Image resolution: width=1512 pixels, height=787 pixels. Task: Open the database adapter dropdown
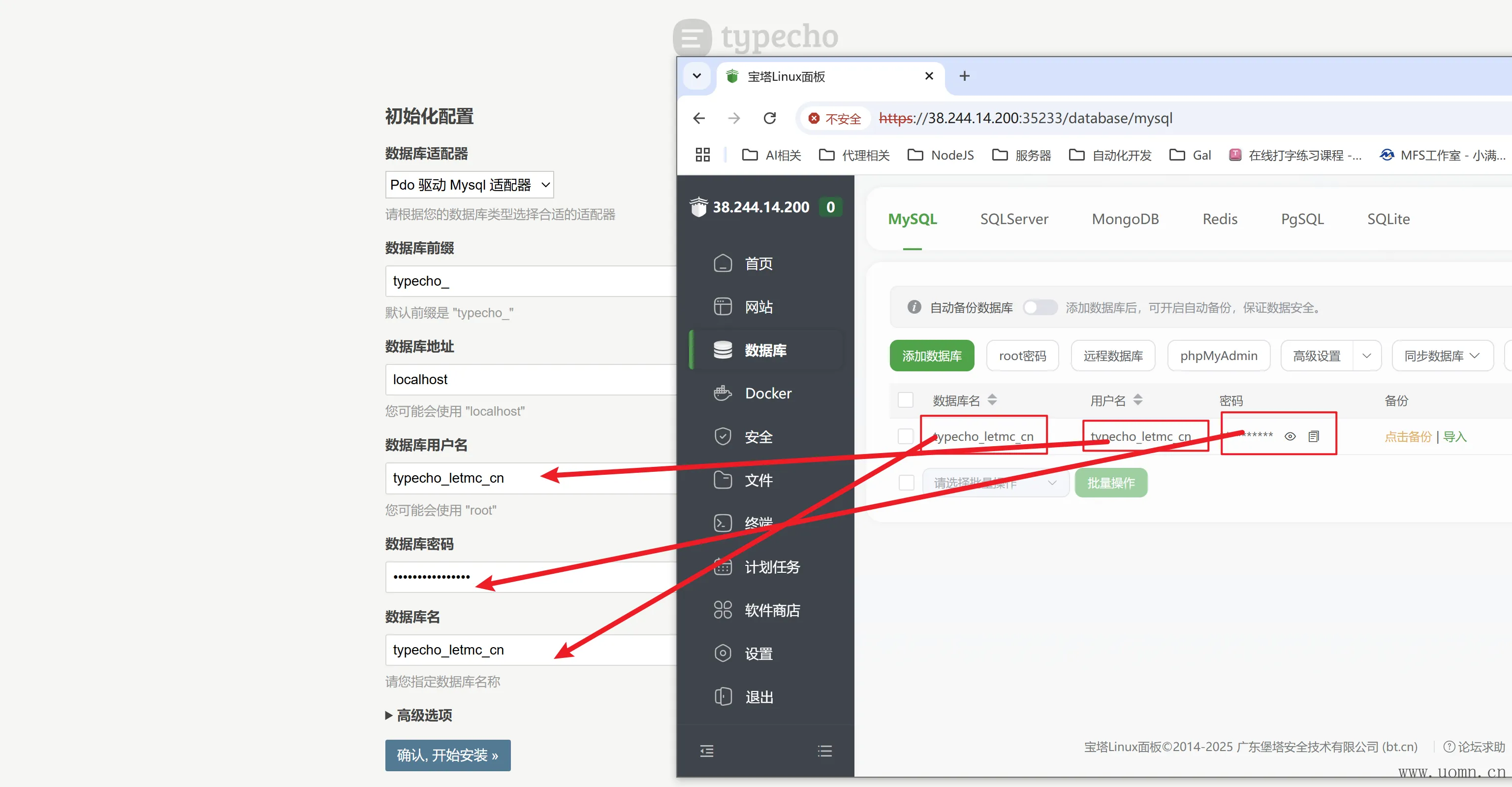pos(469,185)
